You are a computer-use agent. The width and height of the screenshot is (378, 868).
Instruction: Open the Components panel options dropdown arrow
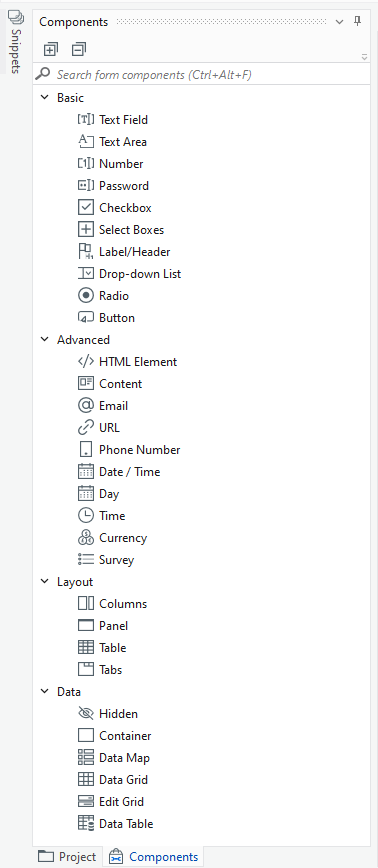pos(340,22)
